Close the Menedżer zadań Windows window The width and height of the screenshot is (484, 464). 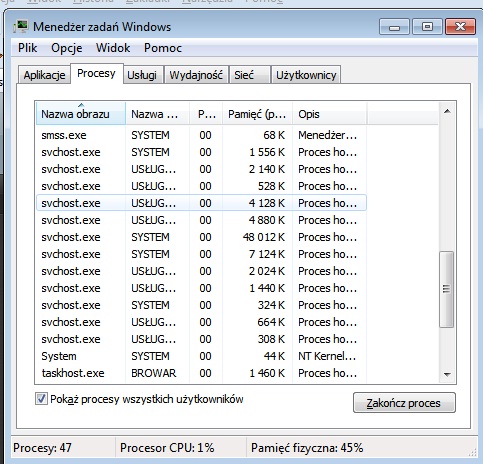coord(460,27)
